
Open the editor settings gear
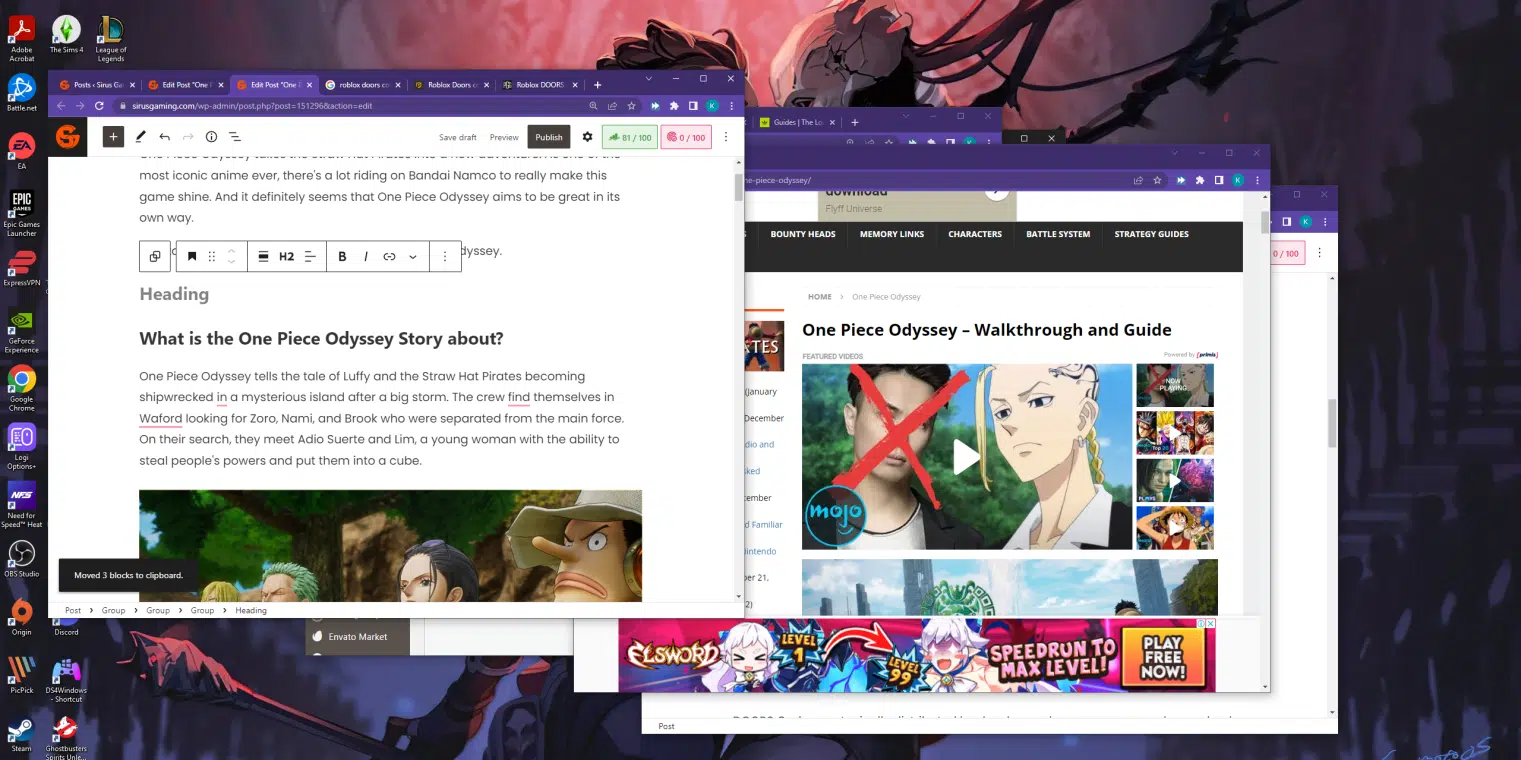[x=587, y=137]
